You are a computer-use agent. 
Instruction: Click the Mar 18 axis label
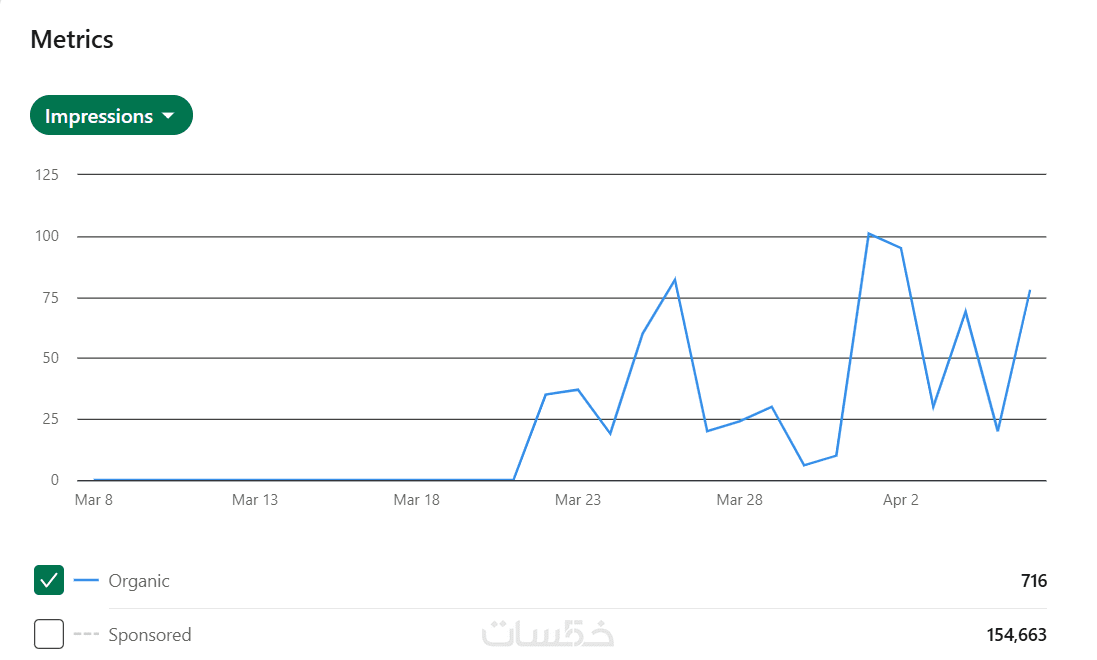point(417,500)
